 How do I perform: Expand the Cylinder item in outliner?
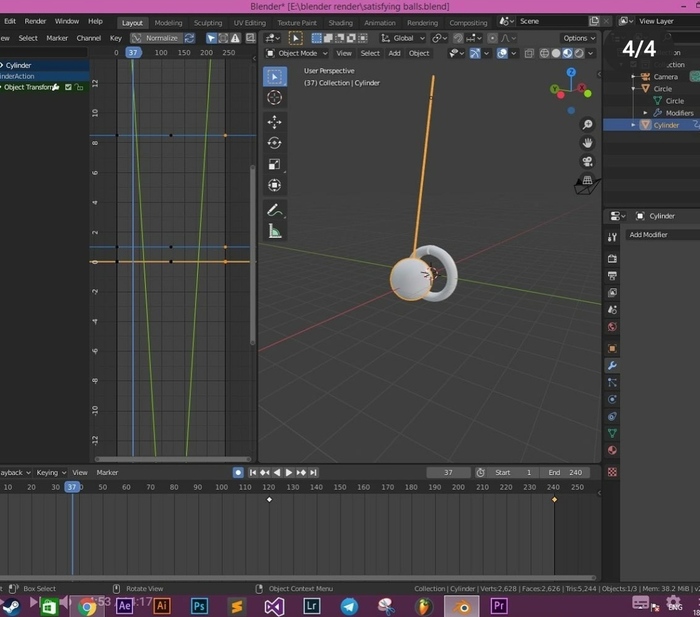[x=633, y=125]
